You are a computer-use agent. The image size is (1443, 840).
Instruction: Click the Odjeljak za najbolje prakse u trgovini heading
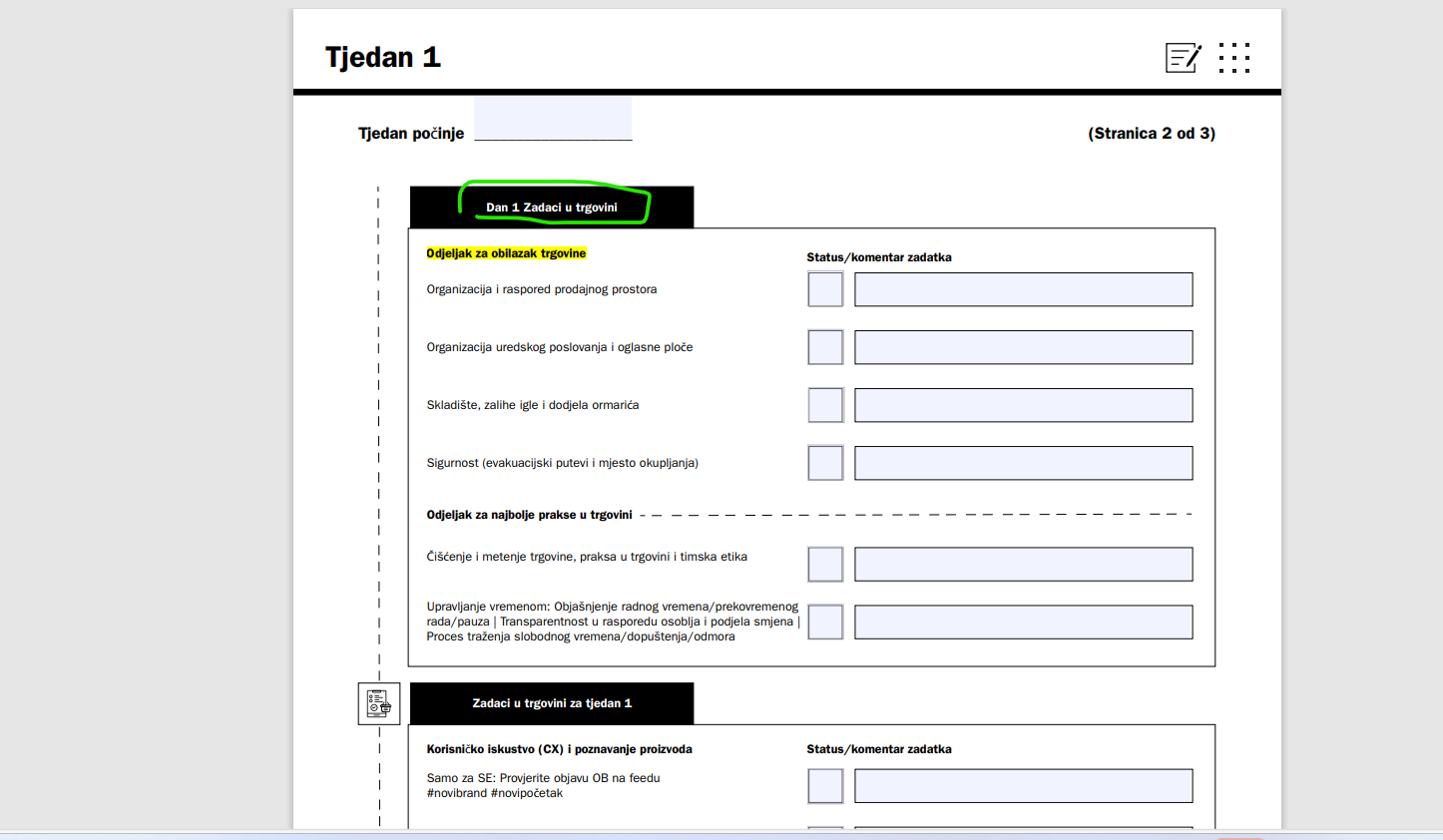pos(529,515)
